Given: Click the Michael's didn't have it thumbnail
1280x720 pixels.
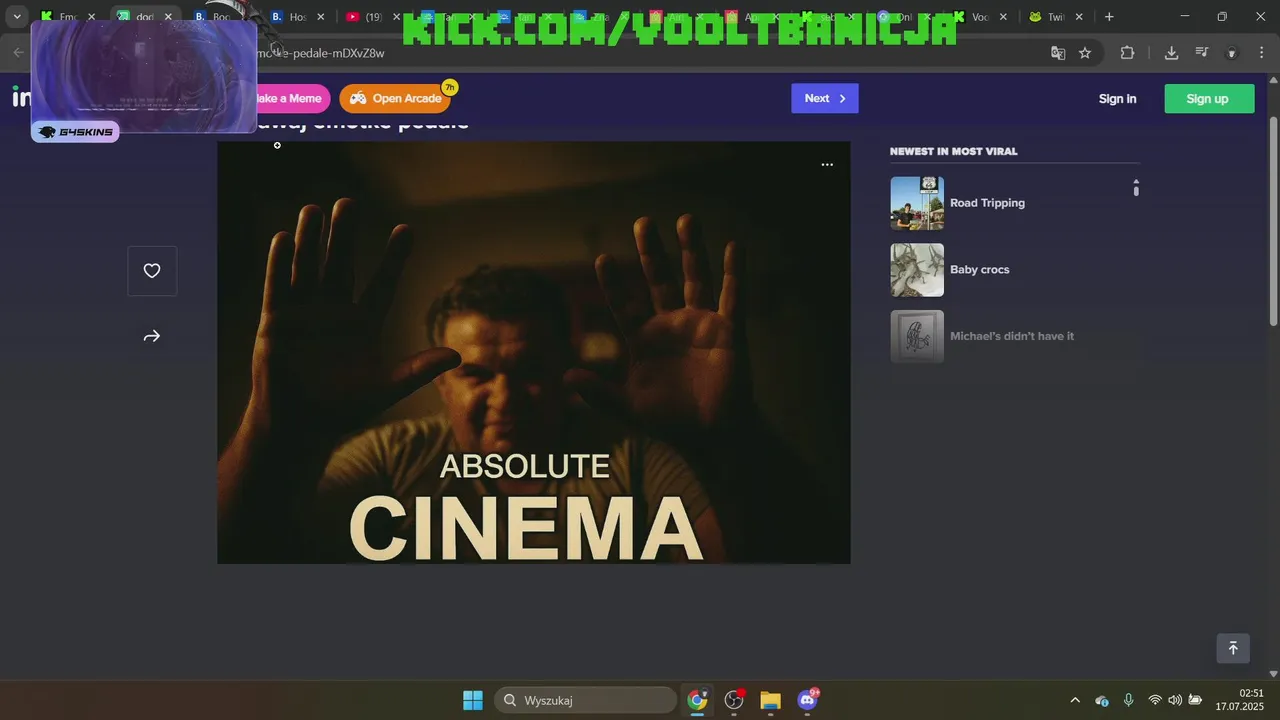Looking at the screenshot, I should click(x=917, y=337).
